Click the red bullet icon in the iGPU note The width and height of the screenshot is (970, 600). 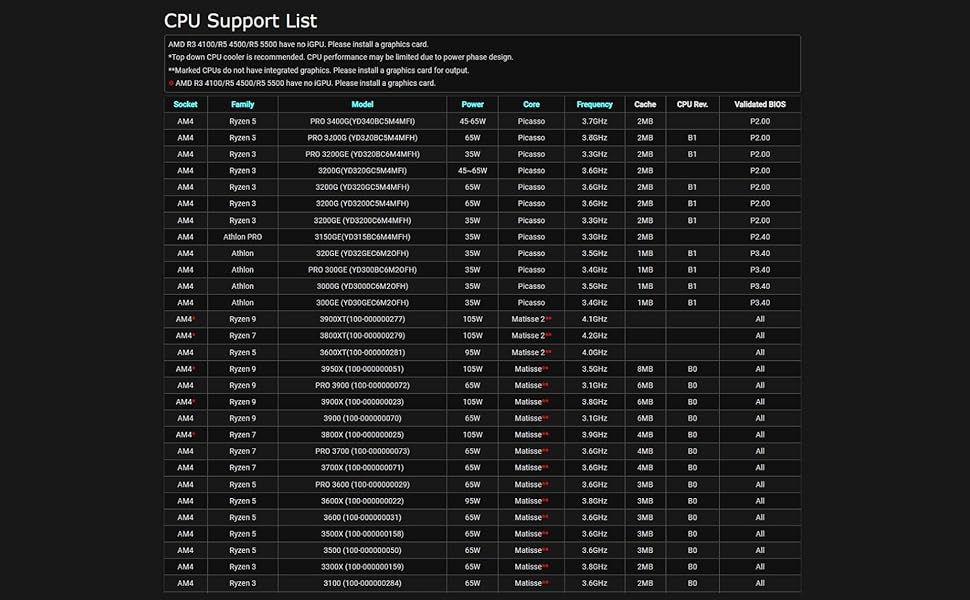[170, 84]
